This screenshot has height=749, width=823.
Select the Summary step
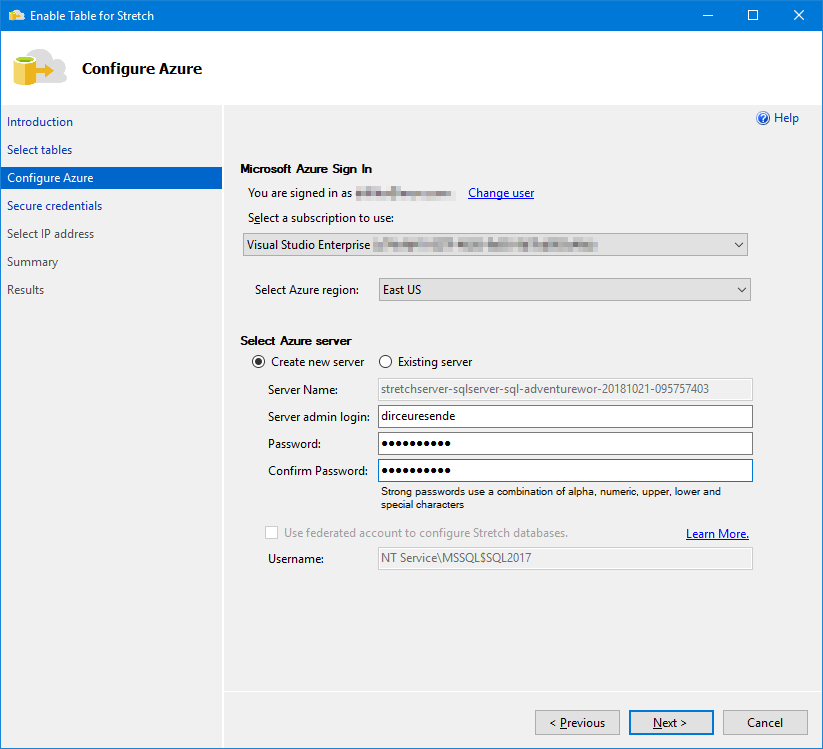tap(33, 262)
